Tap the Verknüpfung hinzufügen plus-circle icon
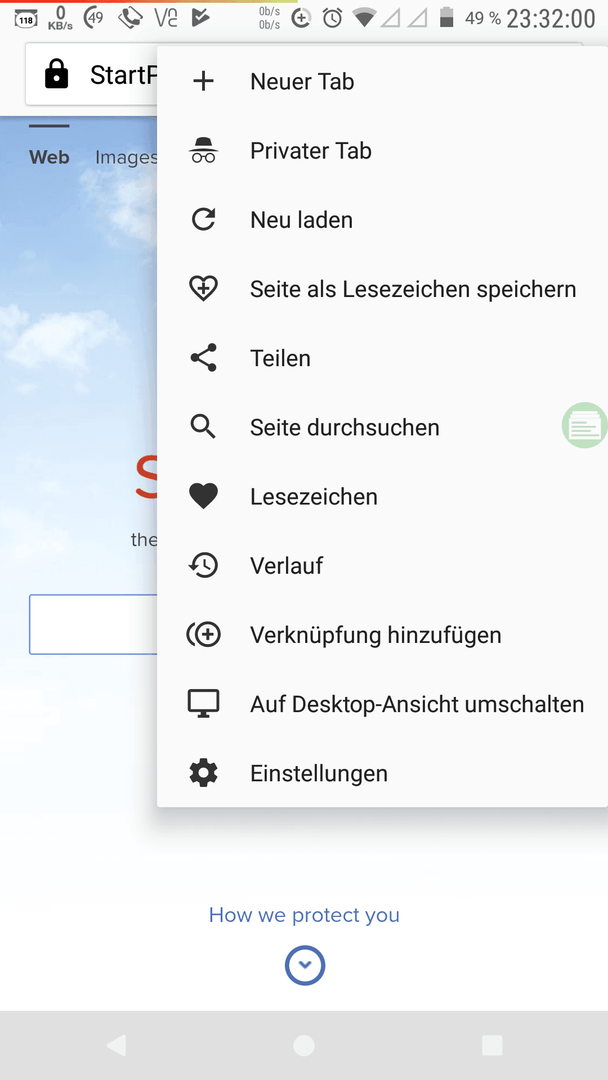608x1080 pixels. [x=203, y=635]
